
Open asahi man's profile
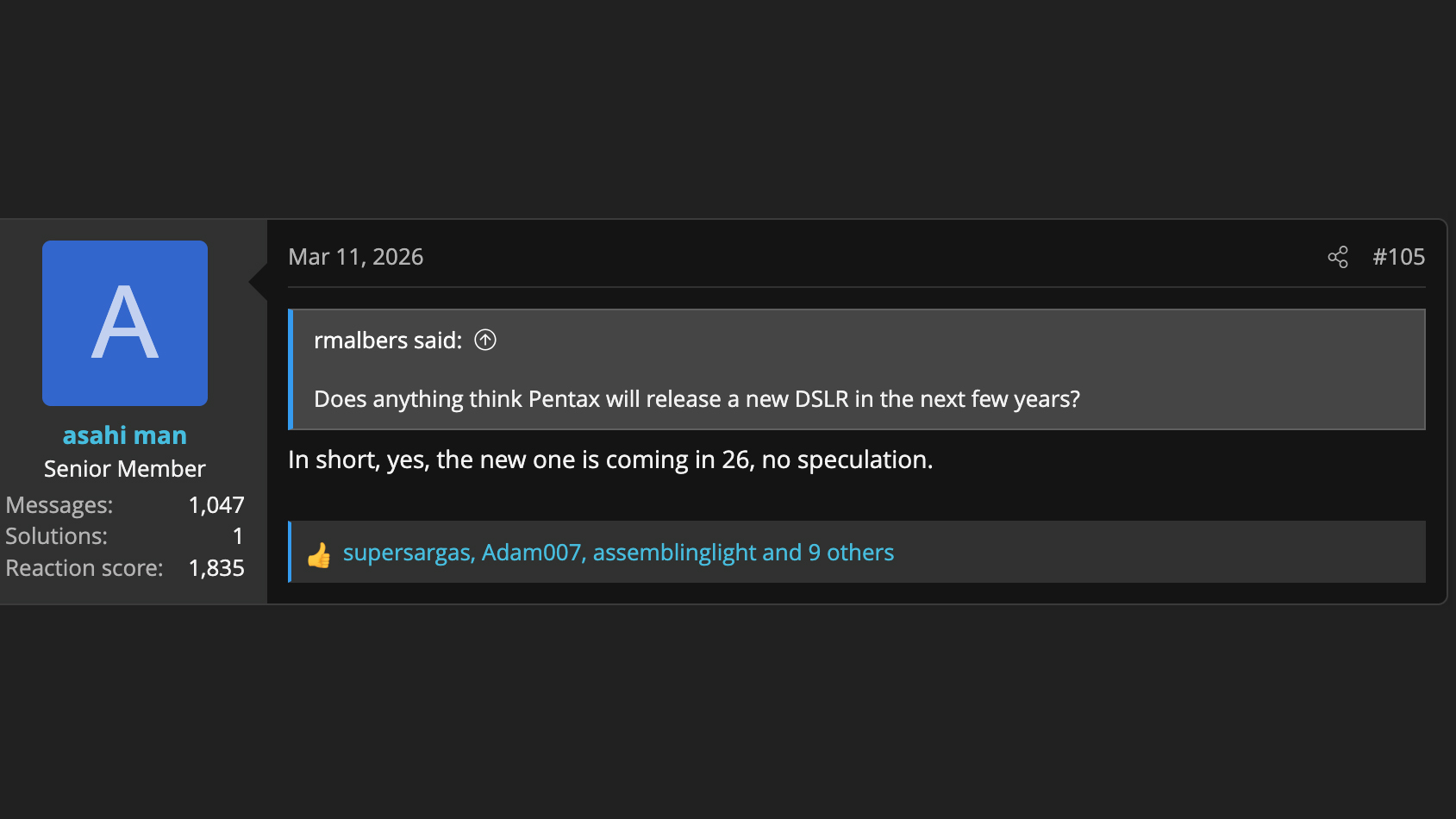(124, 435)
